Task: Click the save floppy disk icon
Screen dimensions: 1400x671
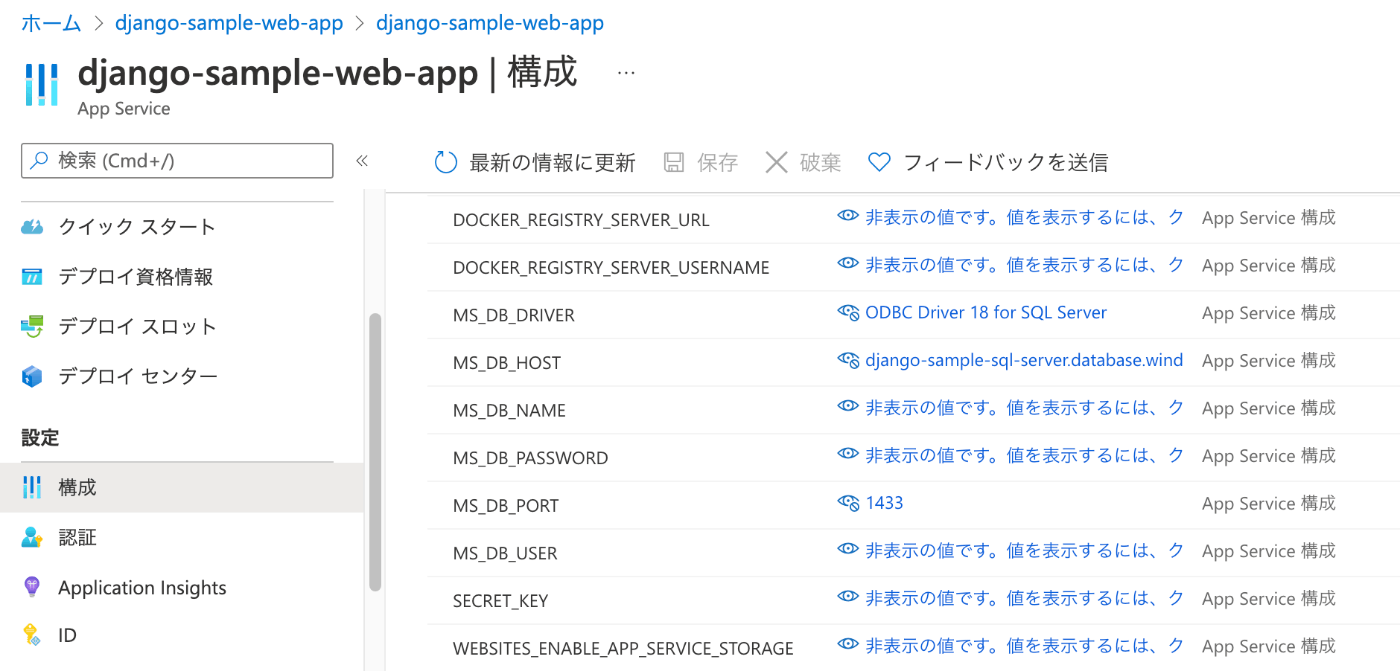Action: pyautogui.click(x=674, y=162)
